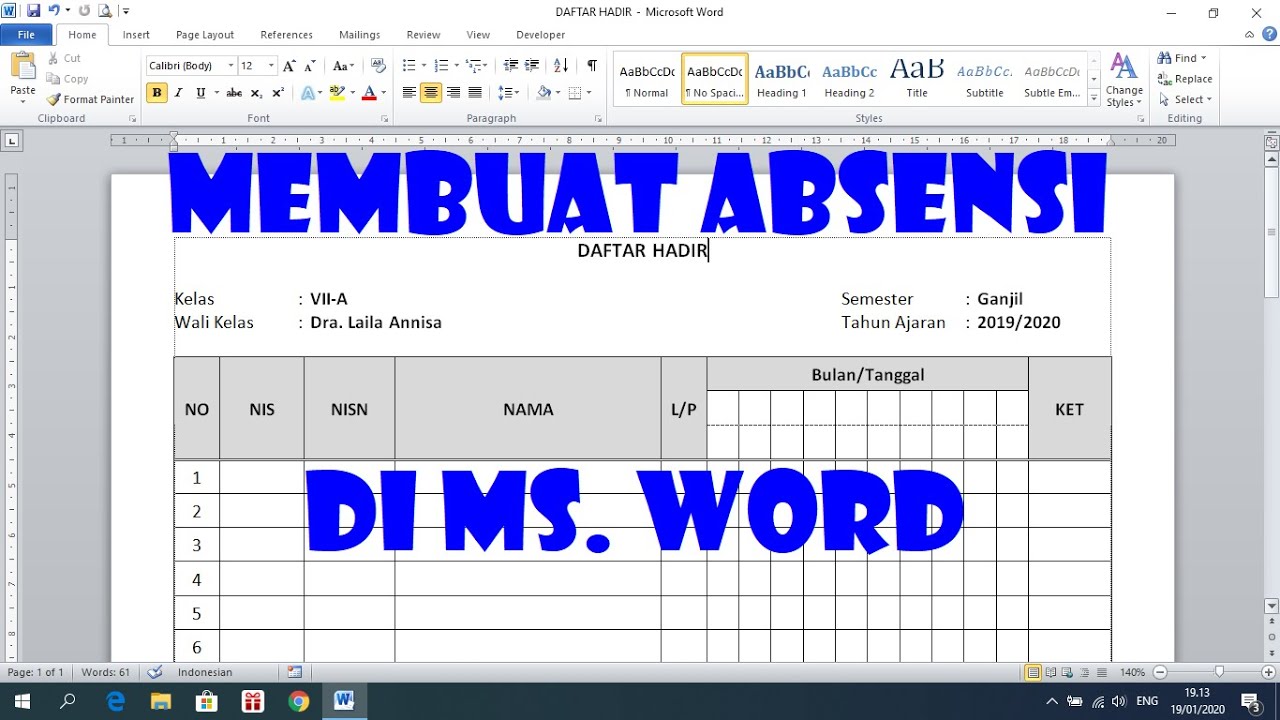Align text right

point(453,93)
